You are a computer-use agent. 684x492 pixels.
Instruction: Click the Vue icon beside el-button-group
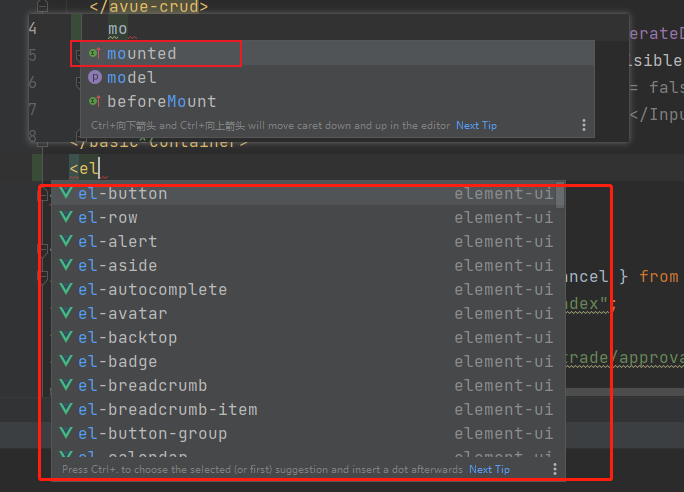tap(66, 433)
